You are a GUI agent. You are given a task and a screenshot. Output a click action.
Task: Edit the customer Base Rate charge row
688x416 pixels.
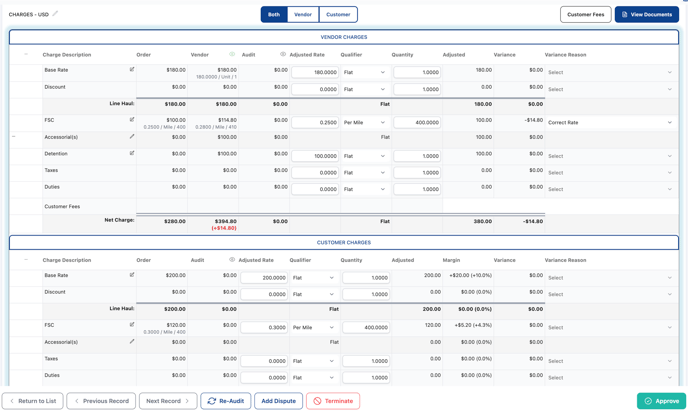pyautogui.click(x=132, y=275)
